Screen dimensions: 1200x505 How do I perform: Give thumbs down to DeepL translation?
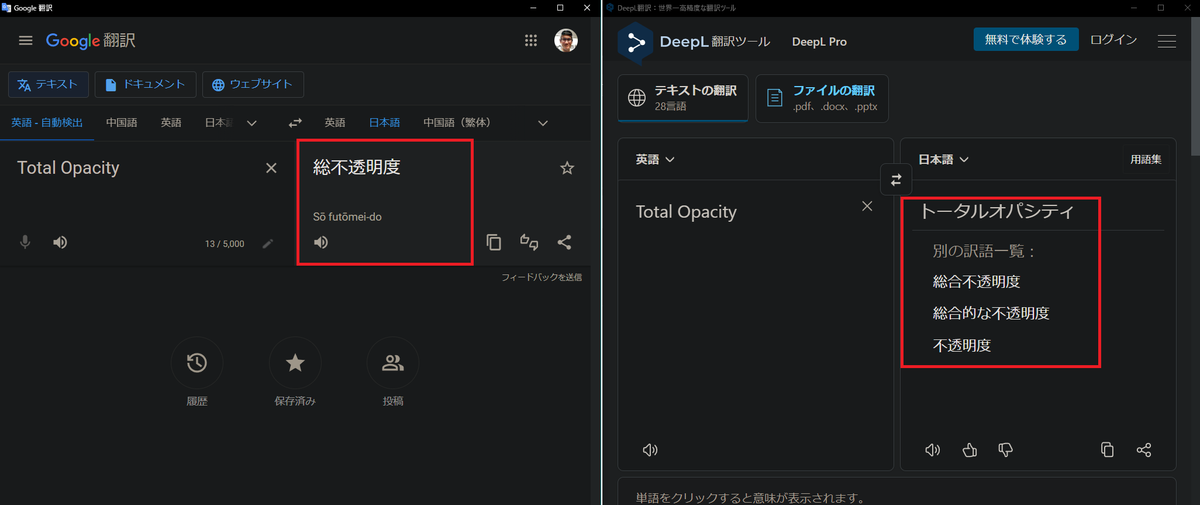point(1006,450)
